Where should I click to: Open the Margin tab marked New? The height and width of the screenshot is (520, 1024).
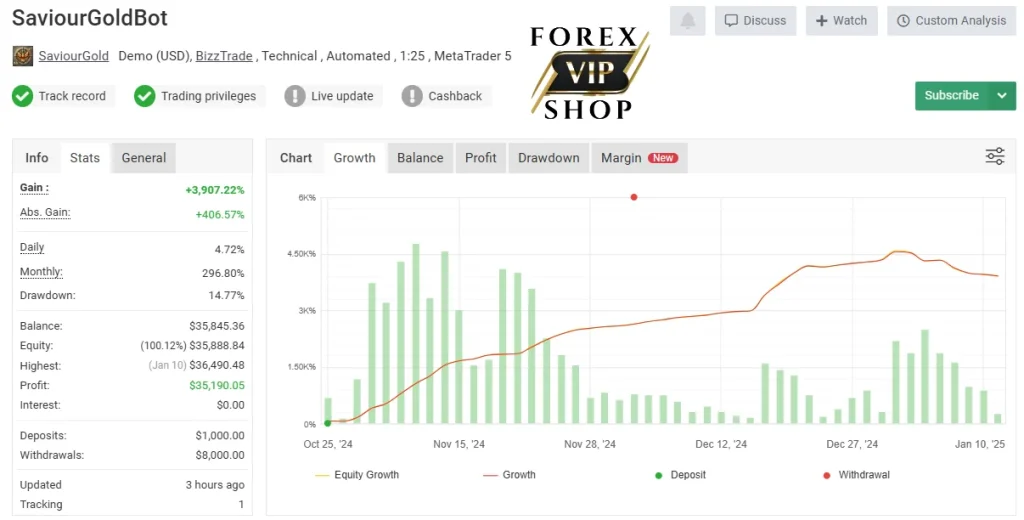pyautogui.click(x=639, y=157)
